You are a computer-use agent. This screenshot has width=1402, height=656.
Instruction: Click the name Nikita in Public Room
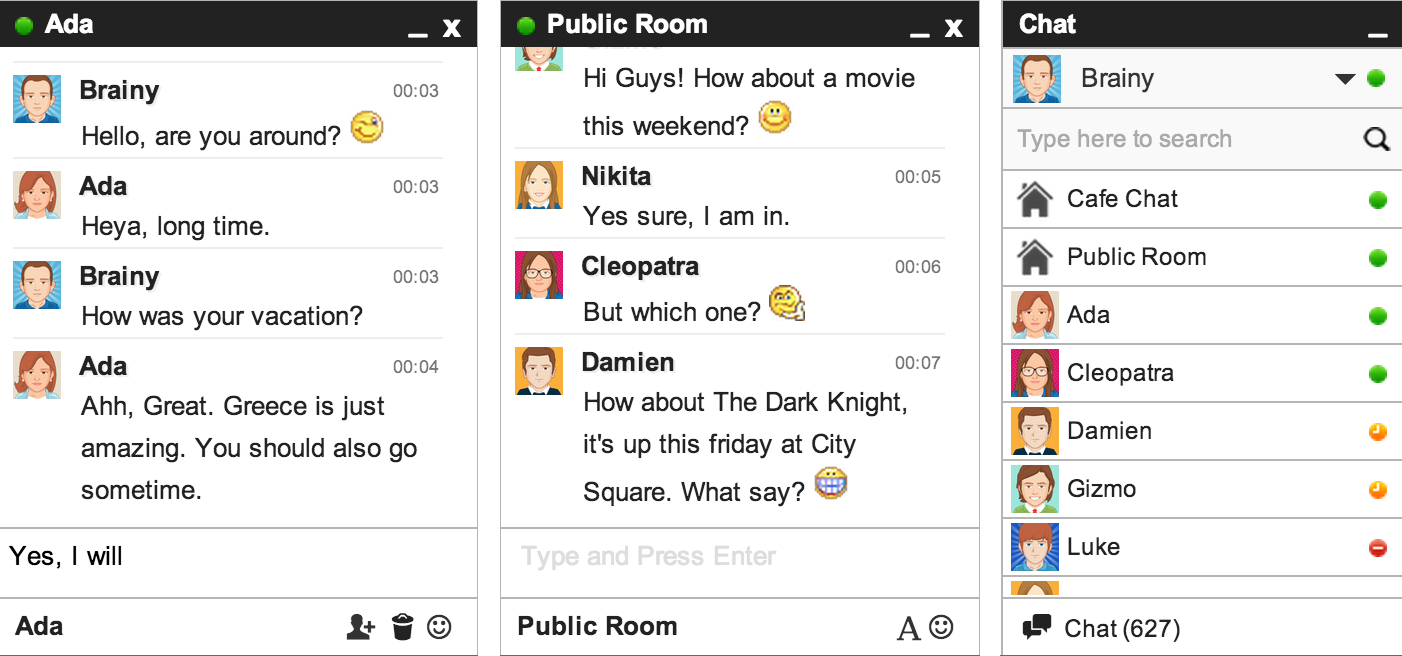point(616,177)
